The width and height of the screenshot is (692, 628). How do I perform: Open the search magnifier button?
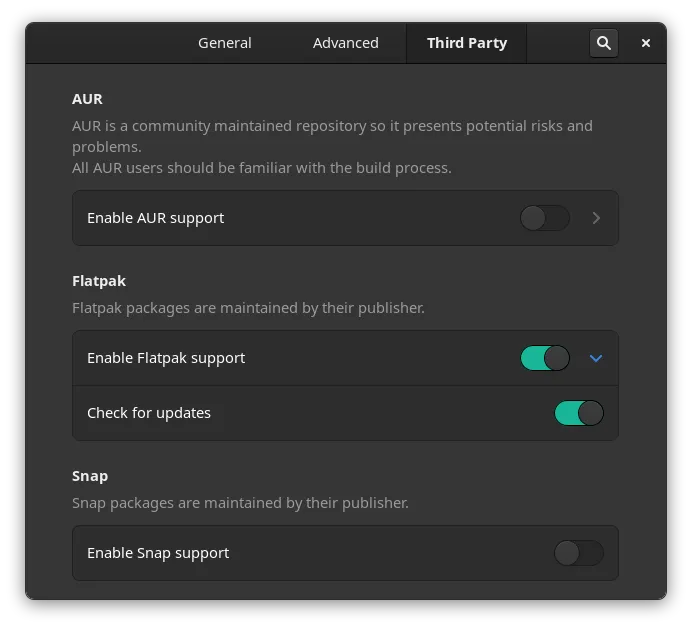click(603, 43)
